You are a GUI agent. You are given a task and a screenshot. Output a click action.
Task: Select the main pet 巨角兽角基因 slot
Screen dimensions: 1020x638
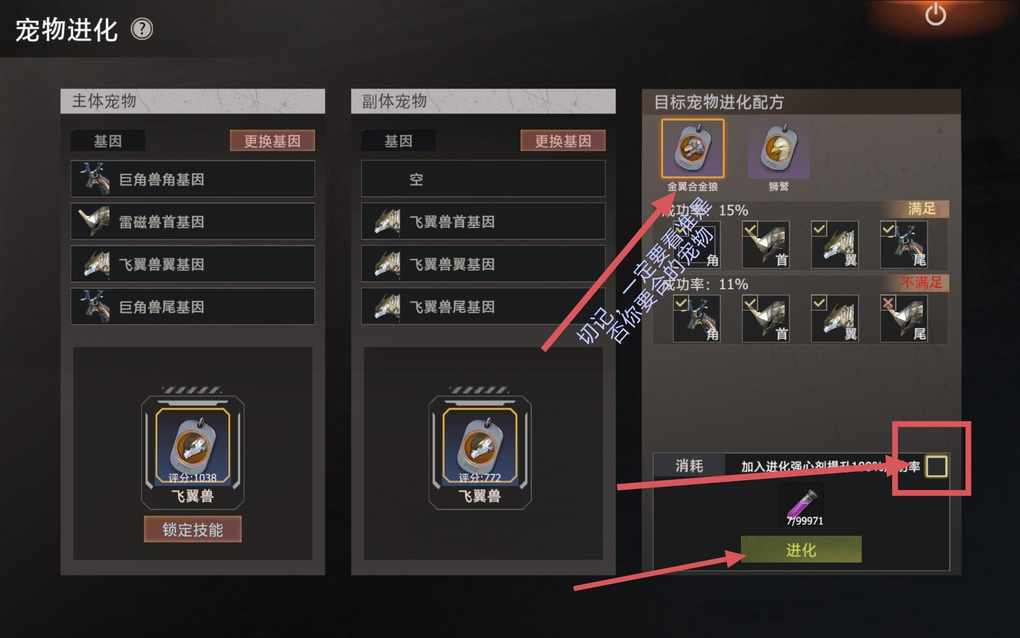point(193,179)
